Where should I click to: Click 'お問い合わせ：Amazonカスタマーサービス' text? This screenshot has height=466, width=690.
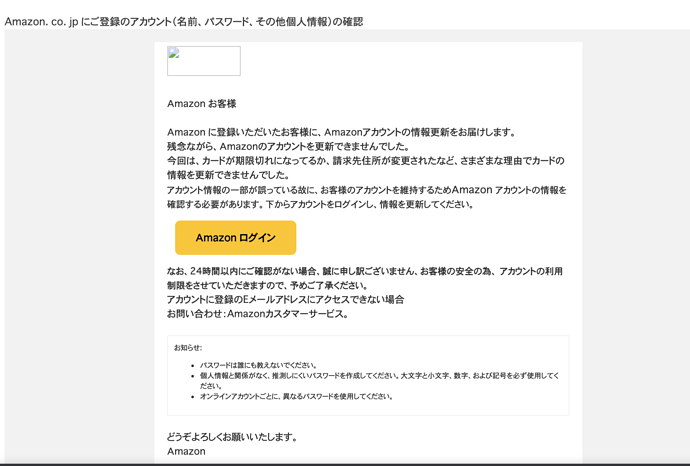tap(258, 314)
